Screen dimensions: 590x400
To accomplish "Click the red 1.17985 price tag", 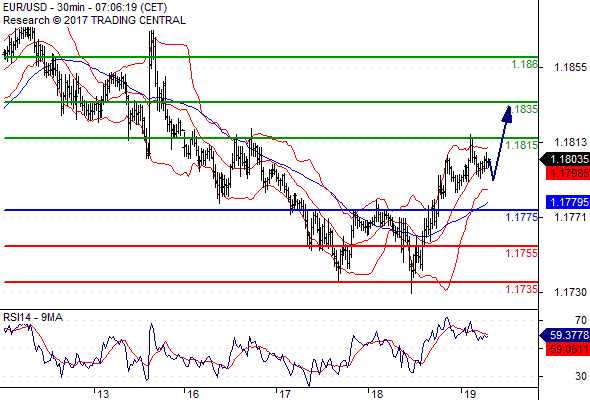I will 568,173.
